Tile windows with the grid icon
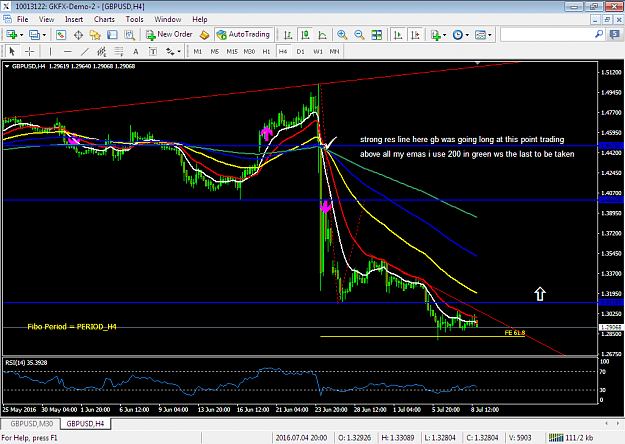Screen dimensions: 625x444 click(376, 35)
